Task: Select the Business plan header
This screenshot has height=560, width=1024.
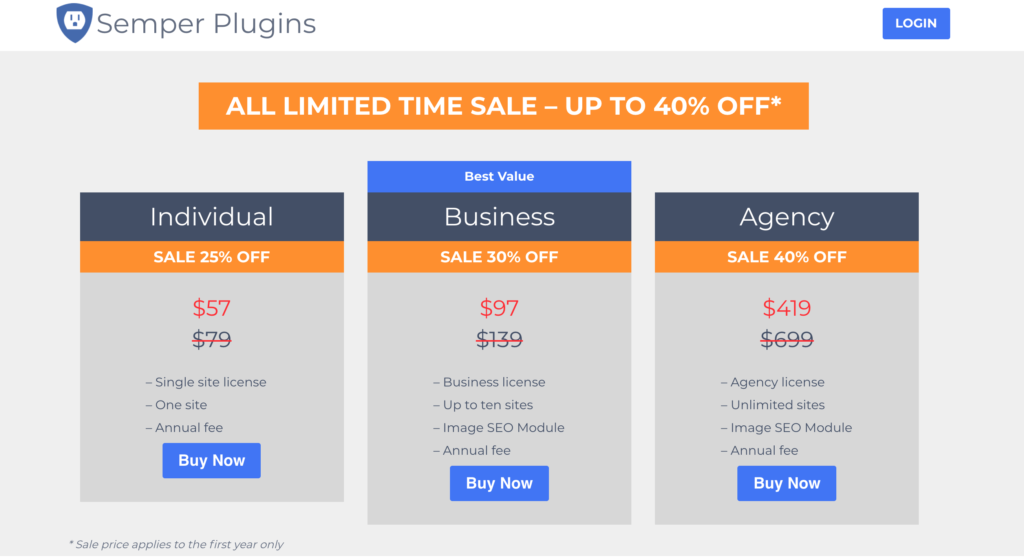Action: click(499, 217)
